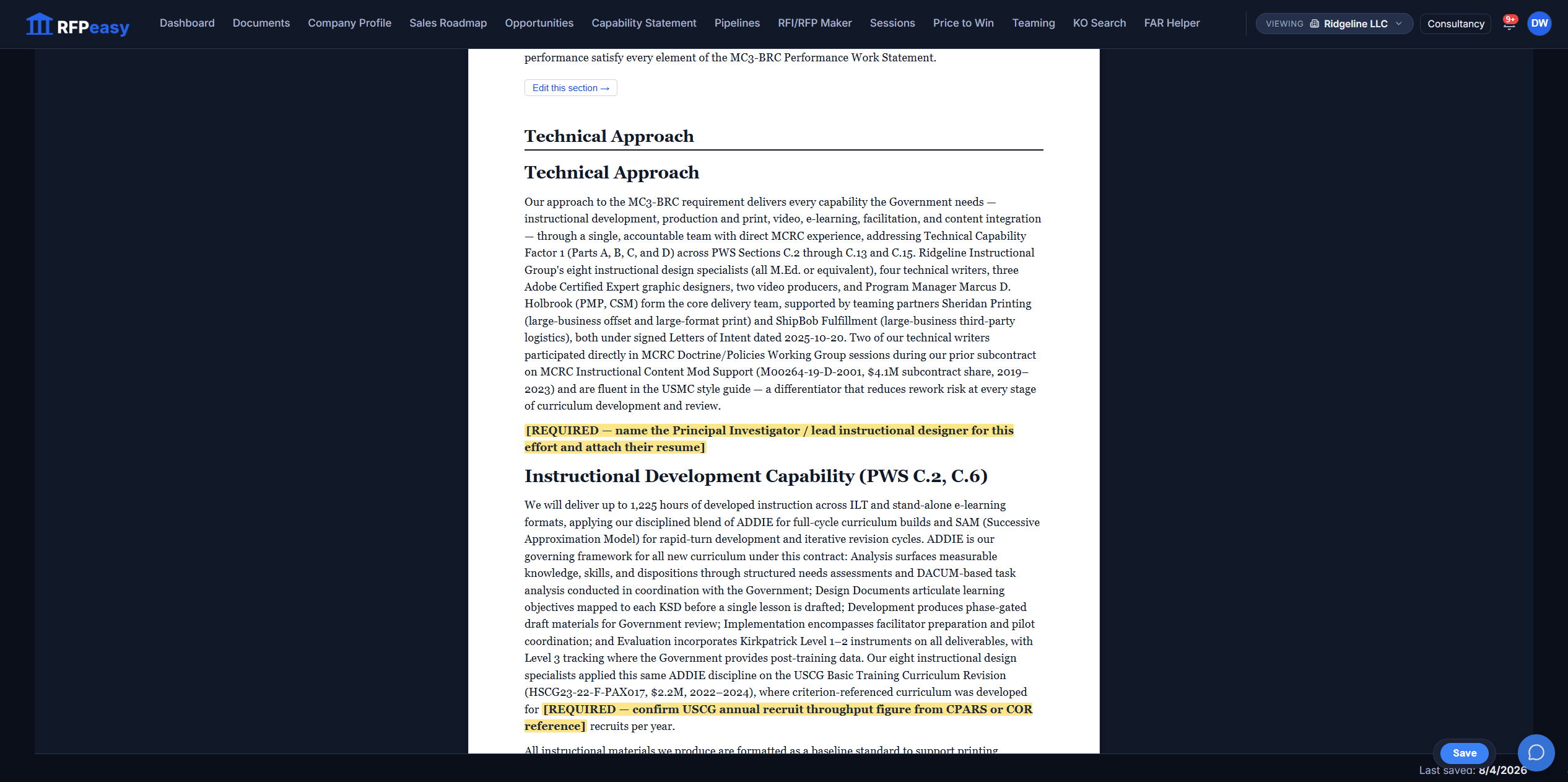Viewport: 1568px width, 782px height.
Task: Open KO Search
Action: pyautogui.click(x=1100, y=23)
